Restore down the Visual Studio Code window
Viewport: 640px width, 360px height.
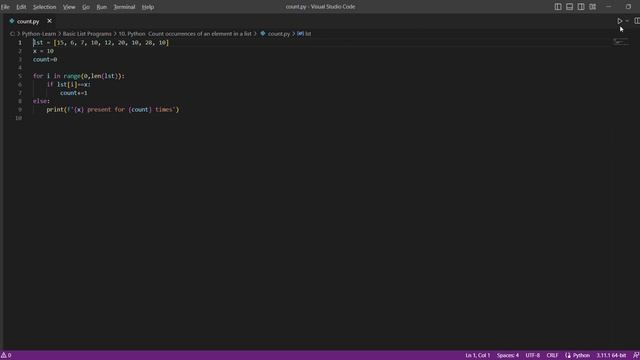[x=628, y=7]
